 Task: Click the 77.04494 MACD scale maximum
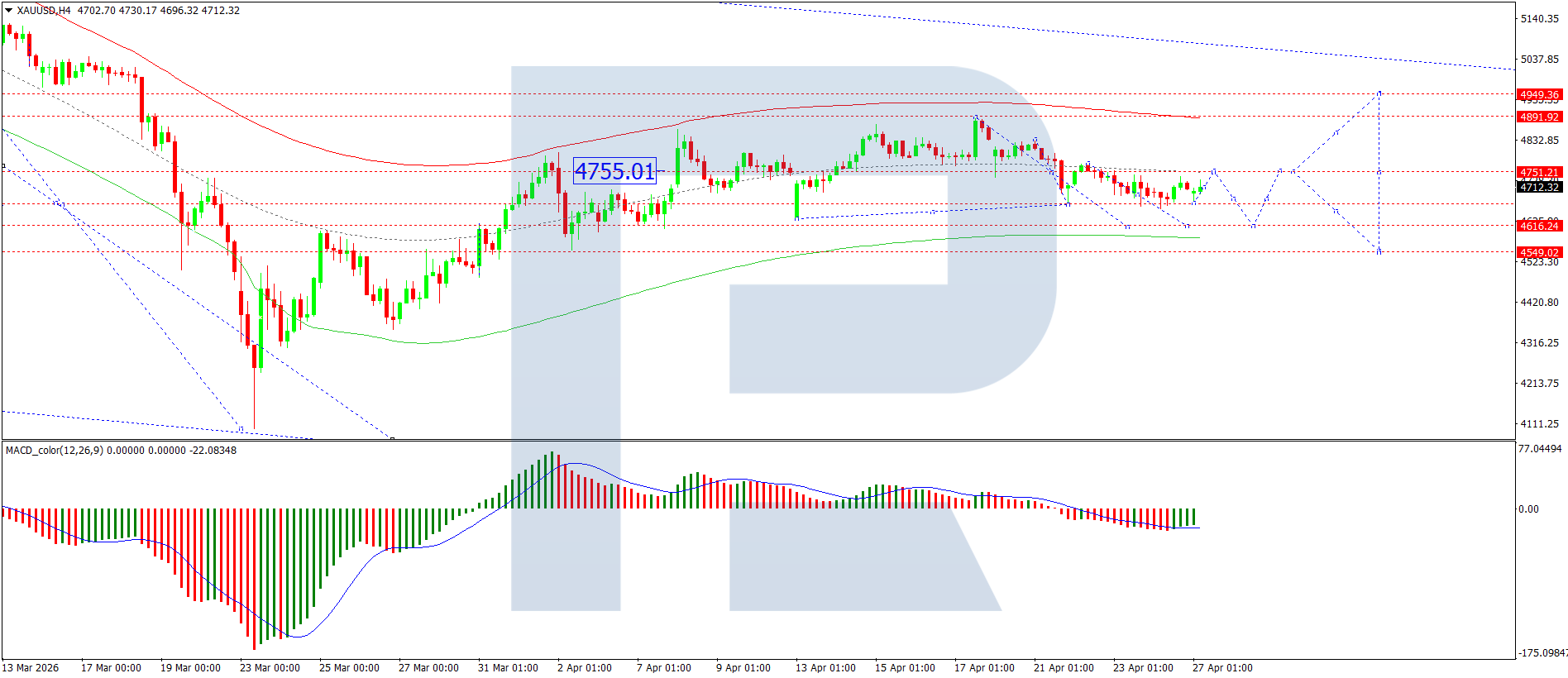[x=1539, y=449]
